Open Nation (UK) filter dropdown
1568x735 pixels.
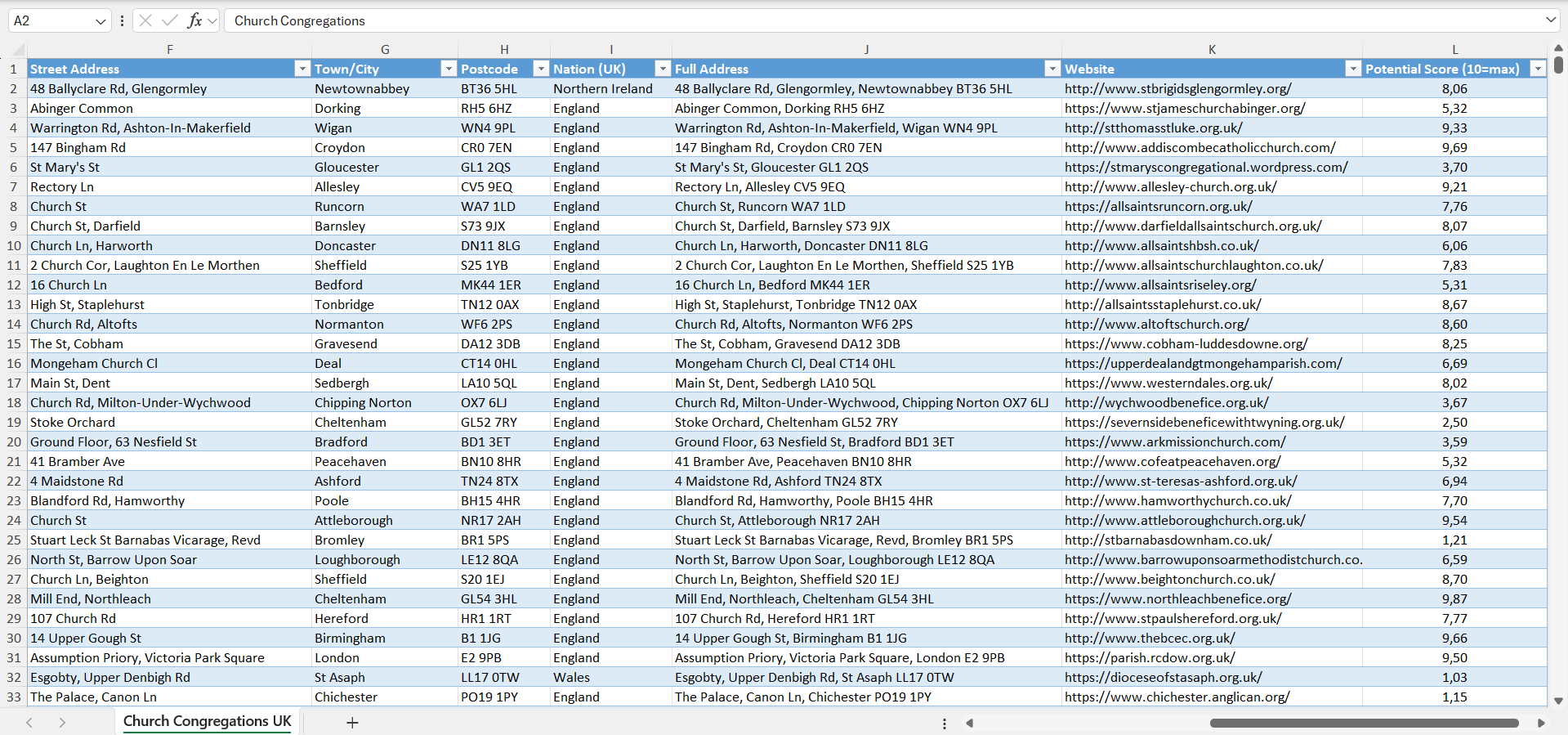[663, 69]
